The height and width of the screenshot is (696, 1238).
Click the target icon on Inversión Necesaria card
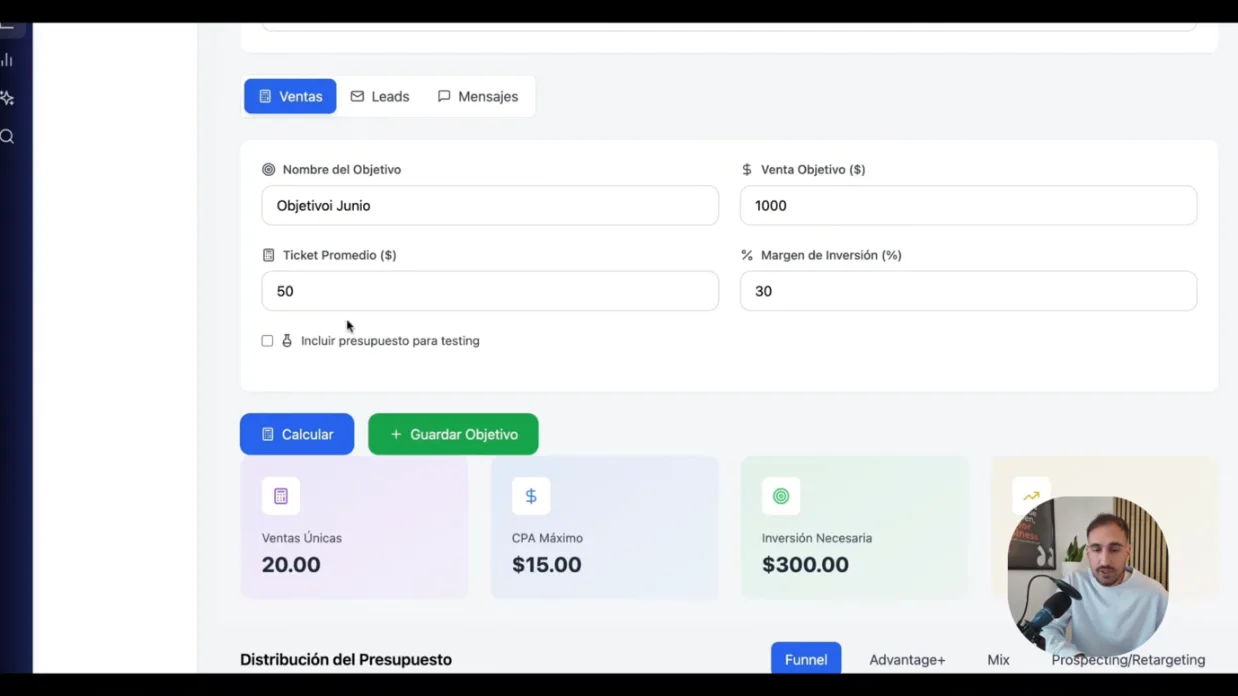click(781, 496)
